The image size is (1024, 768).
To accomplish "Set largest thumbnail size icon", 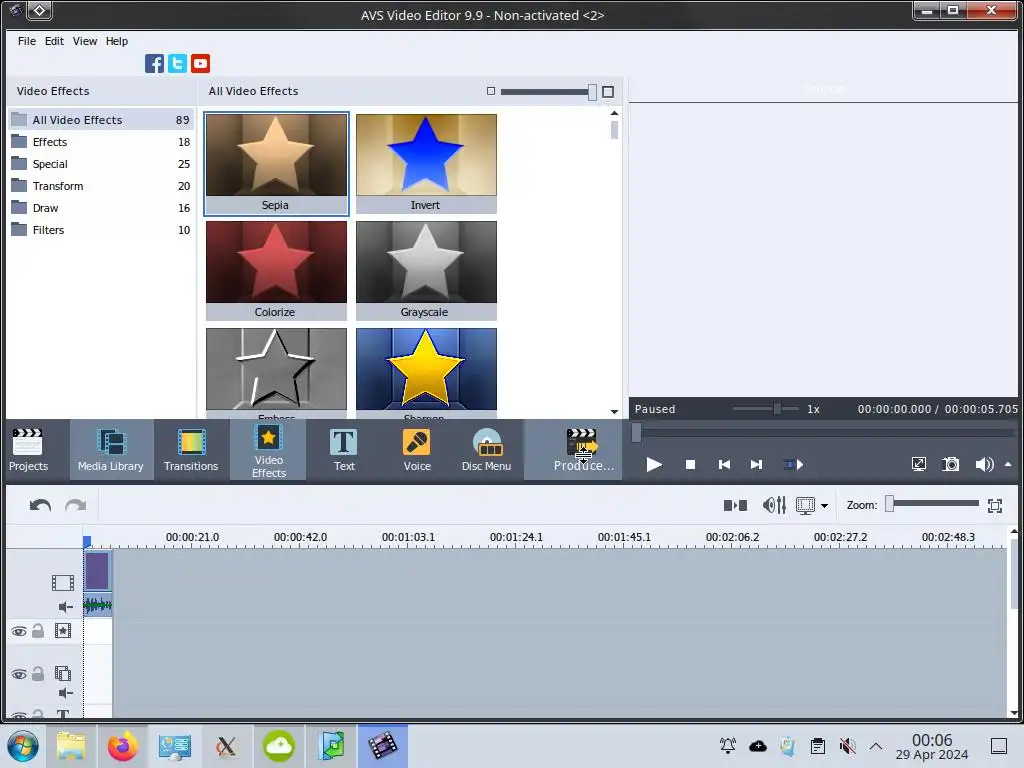I will click(x=608, y=92).
